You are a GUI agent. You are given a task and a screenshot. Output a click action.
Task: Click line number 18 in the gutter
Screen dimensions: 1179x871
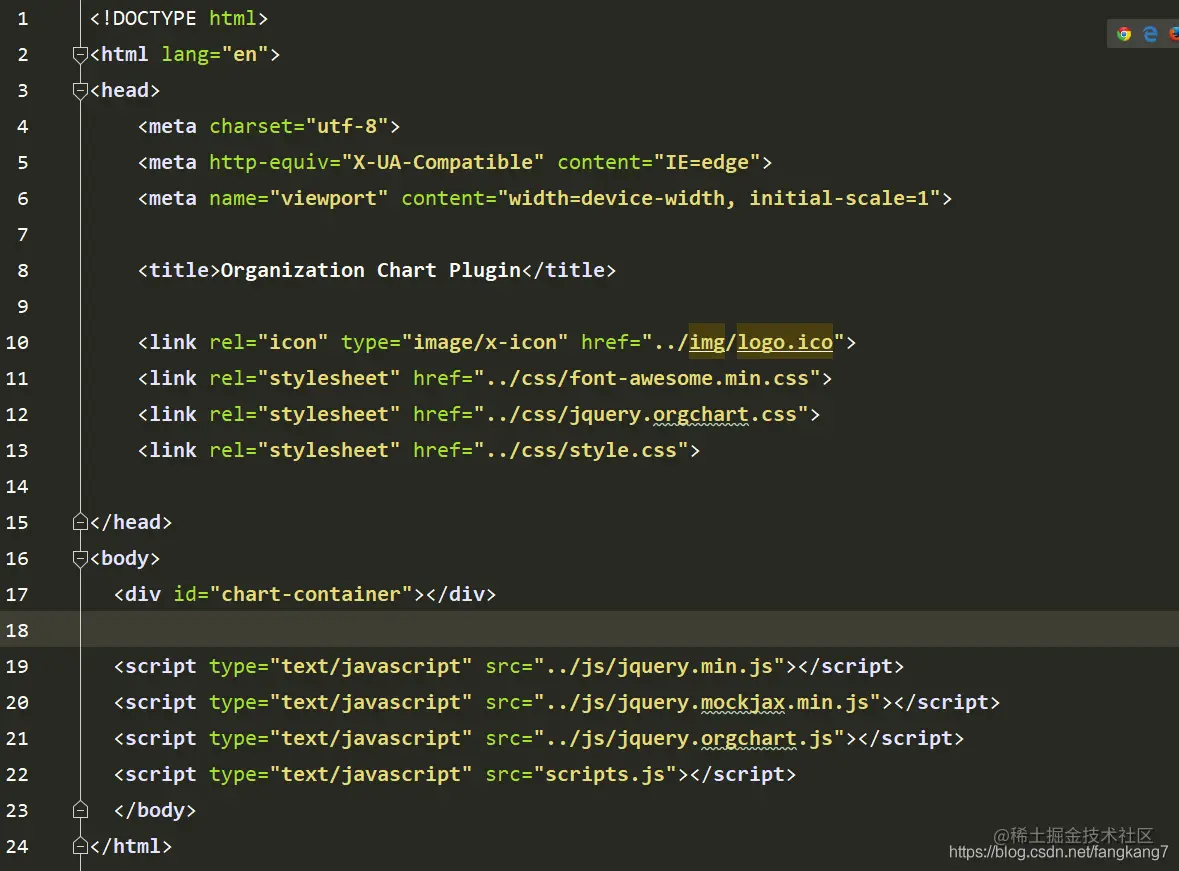coord(17,630)
